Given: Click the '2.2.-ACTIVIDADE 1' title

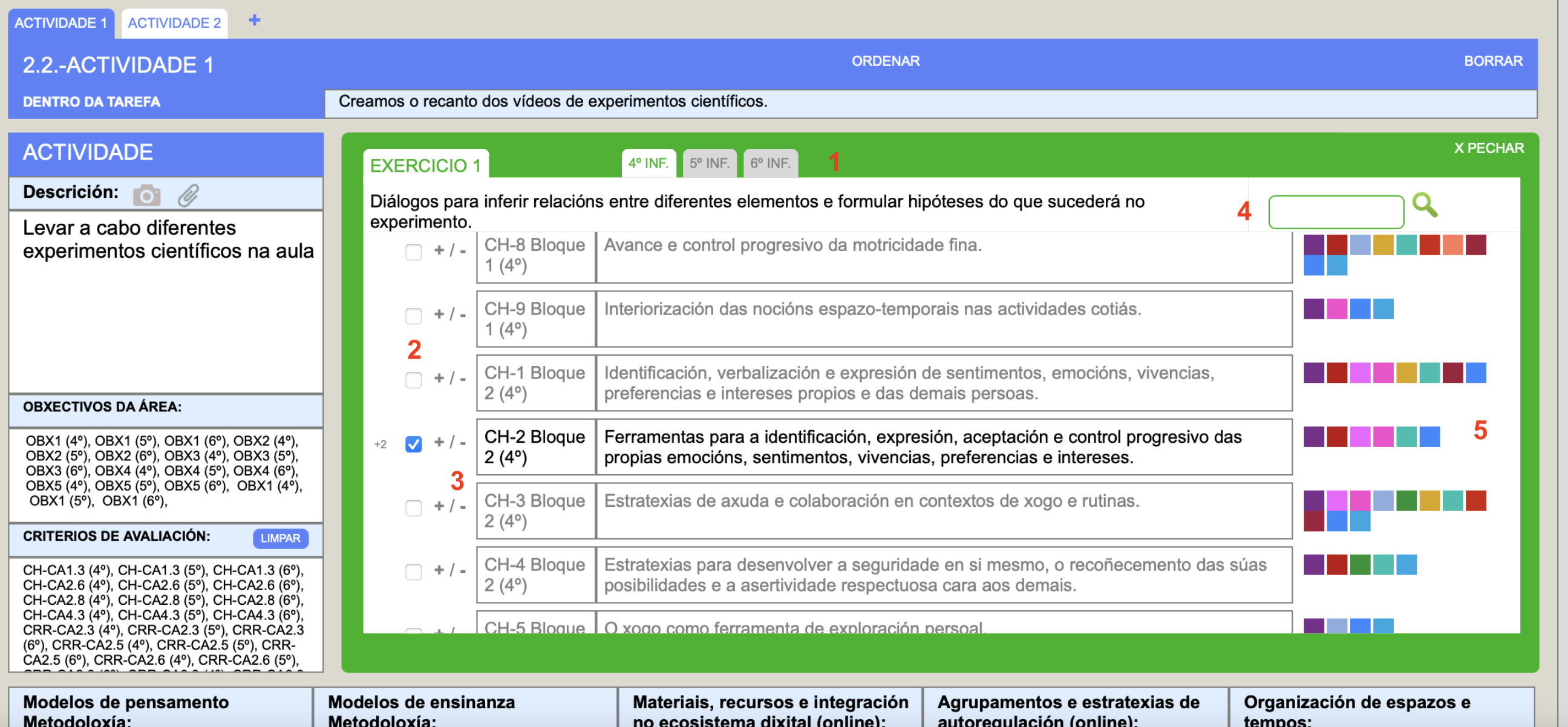Looking at the screenshot, I should (118, 65).
